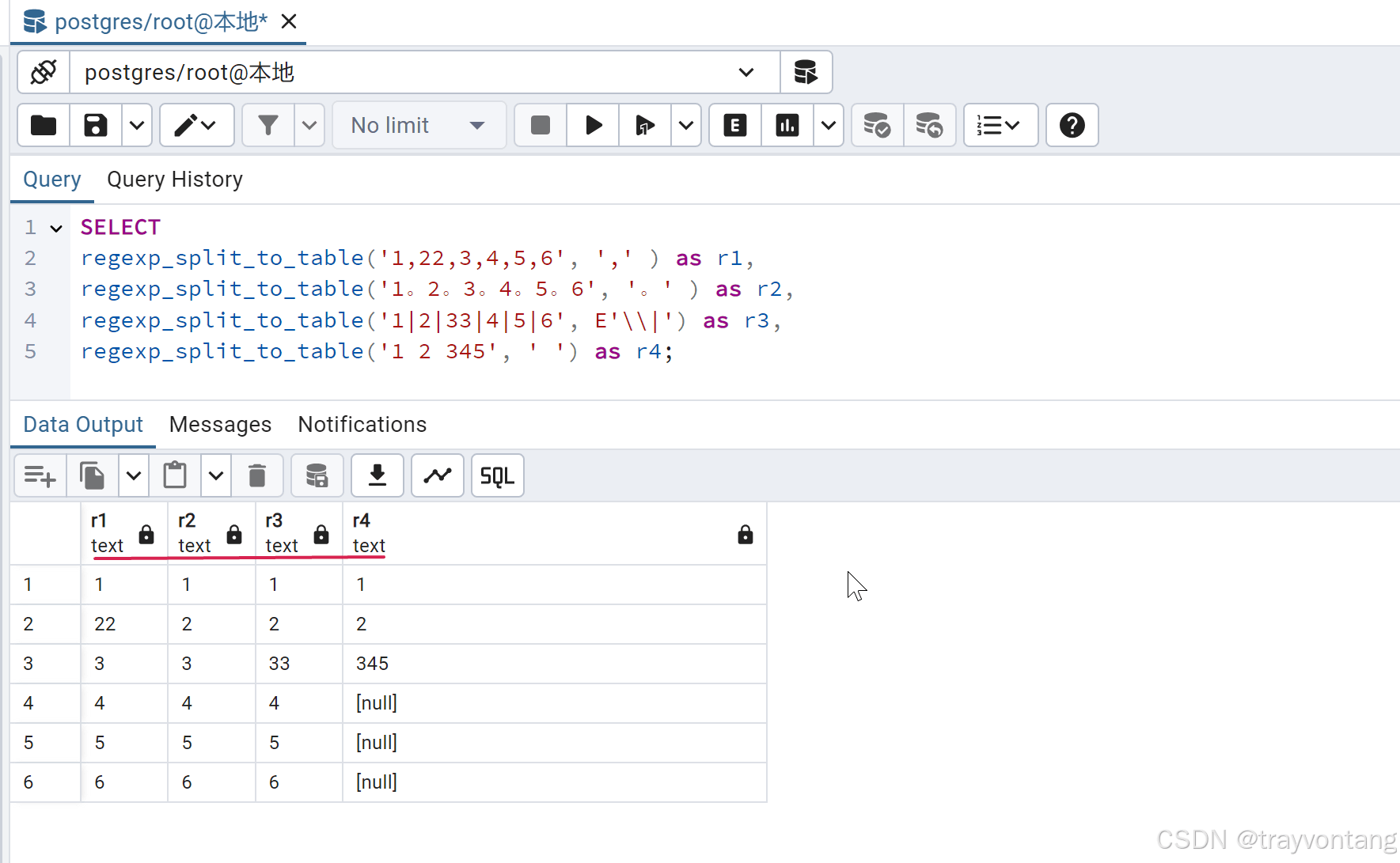1400x863 pixels.
Task: Click the cell containing 22
Action: coord(124,624)
